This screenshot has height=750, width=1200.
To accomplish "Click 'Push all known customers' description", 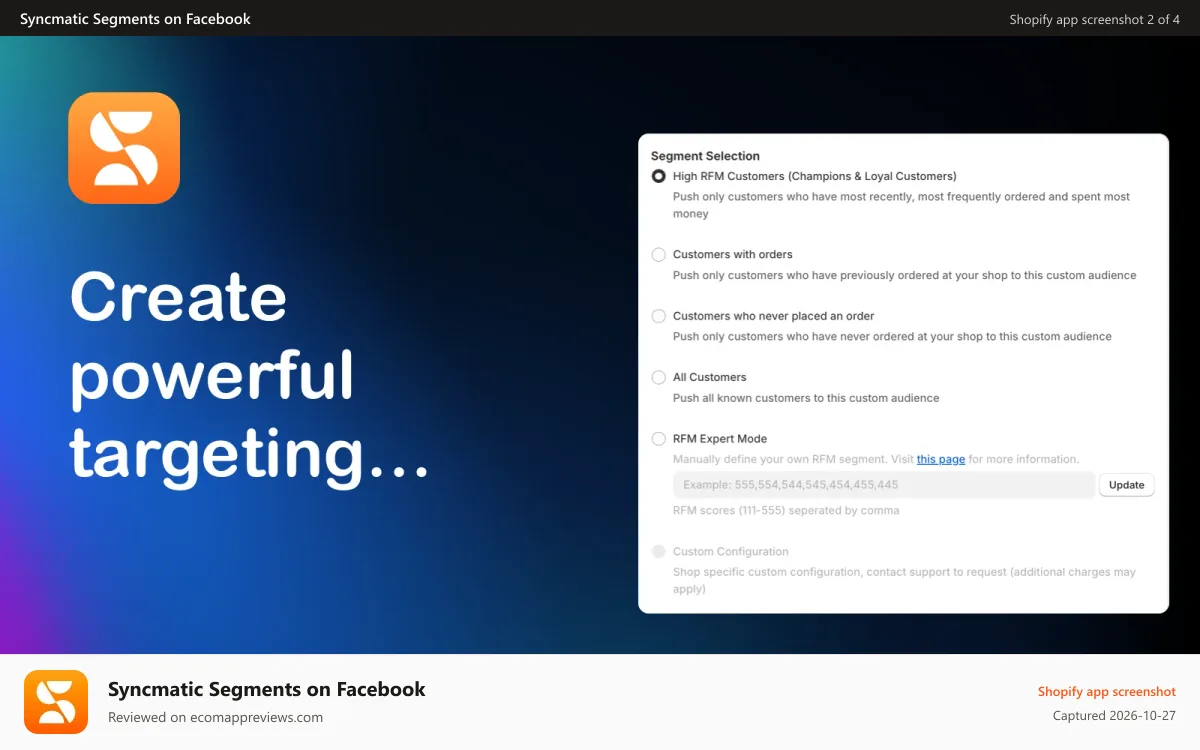I will pos(806,398).
